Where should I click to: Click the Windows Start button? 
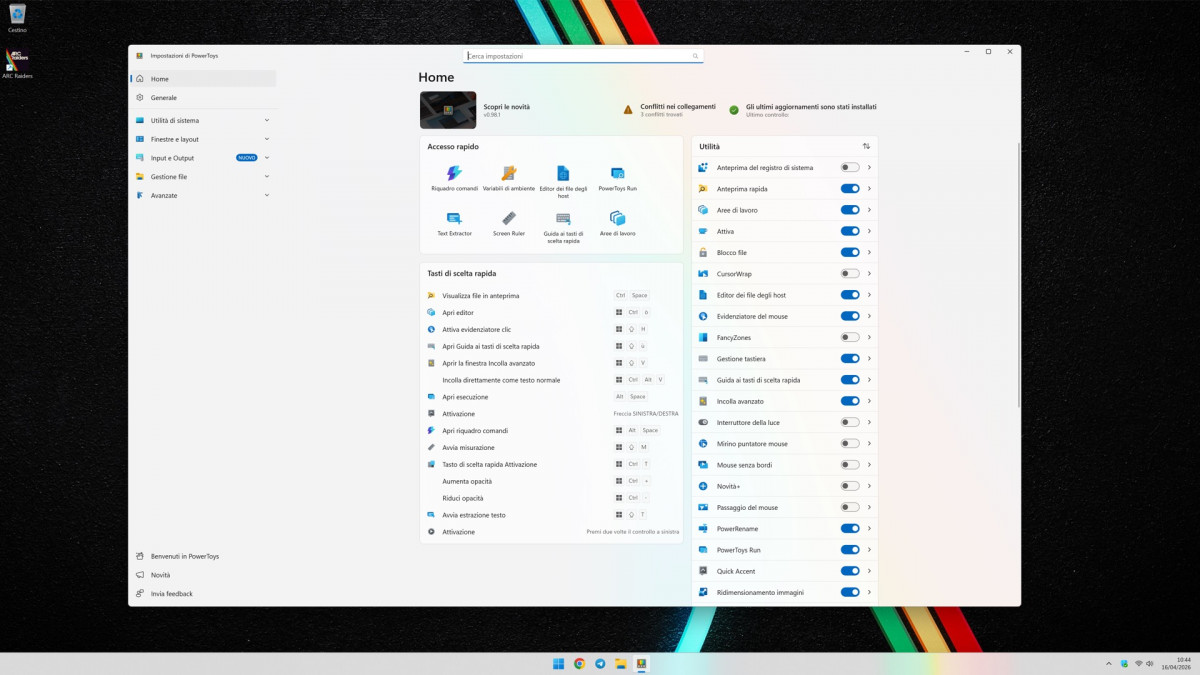pos(558,663)
